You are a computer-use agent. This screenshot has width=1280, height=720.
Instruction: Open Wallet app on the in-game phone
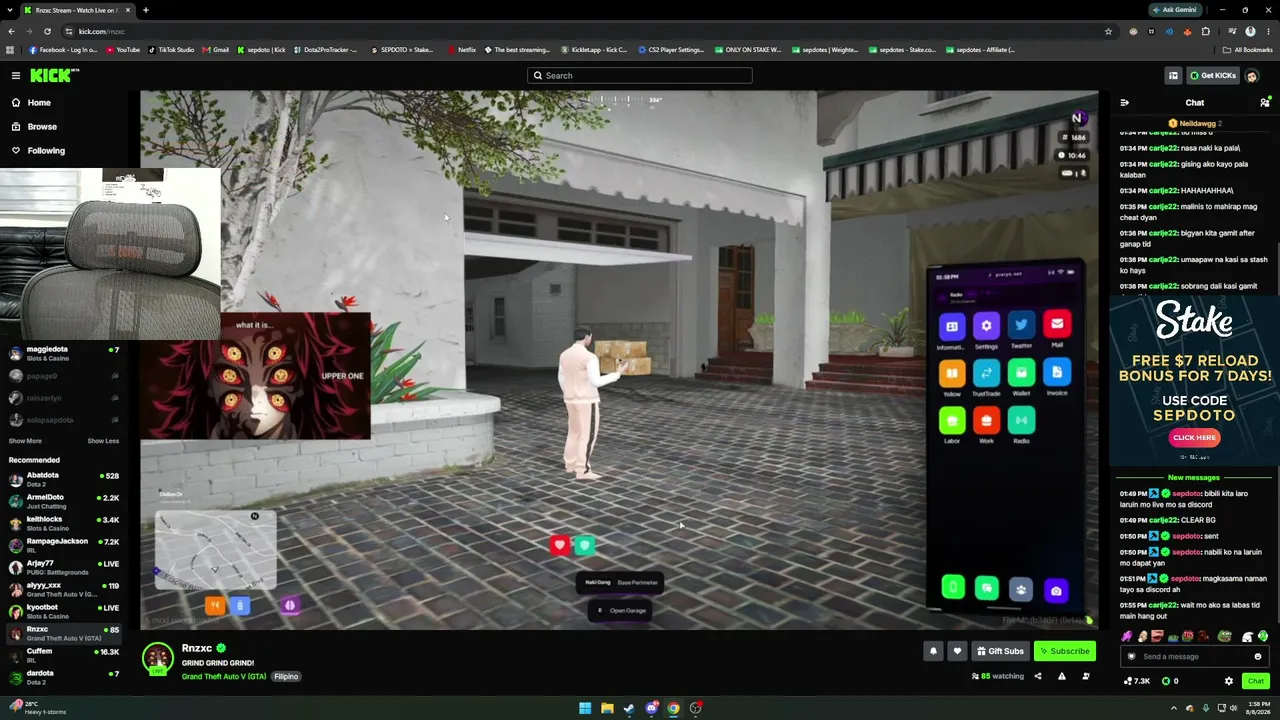[1021, 375]
